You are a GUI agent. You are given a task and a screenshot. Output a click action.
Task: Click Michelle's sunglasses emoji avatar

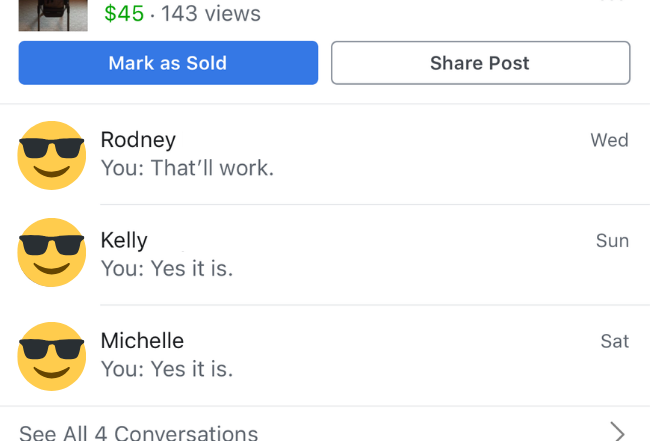tap(52, 356)
